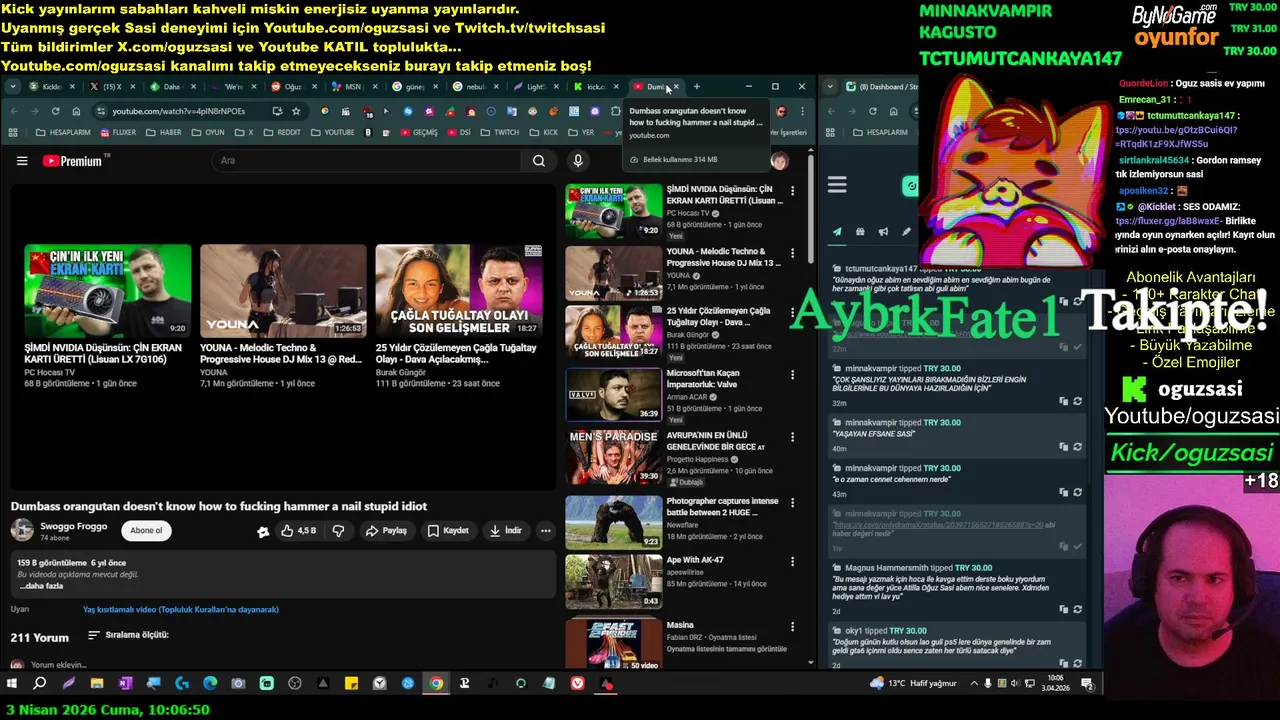Open the Windows Start menu
Screen dimensions: 1280x720
pos(12,684)
